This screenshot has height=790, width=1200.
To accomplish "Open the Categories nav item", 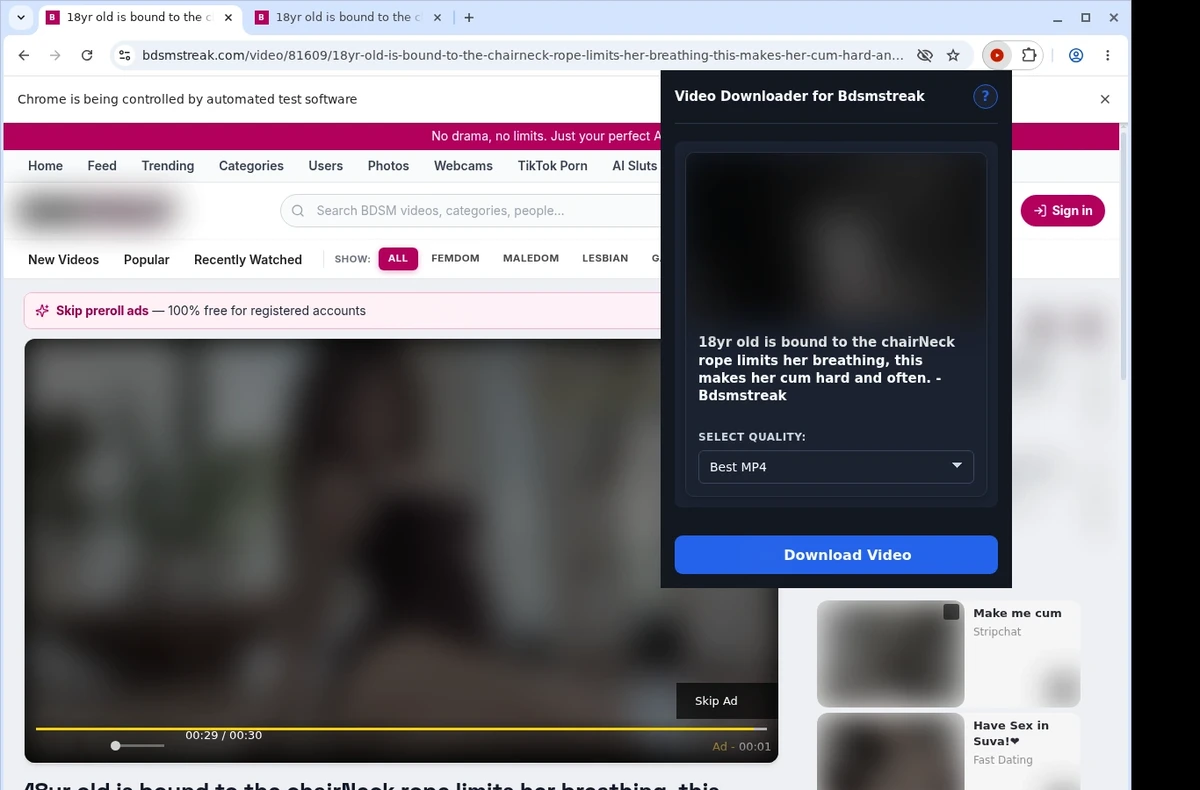I will tap(251, 166).
